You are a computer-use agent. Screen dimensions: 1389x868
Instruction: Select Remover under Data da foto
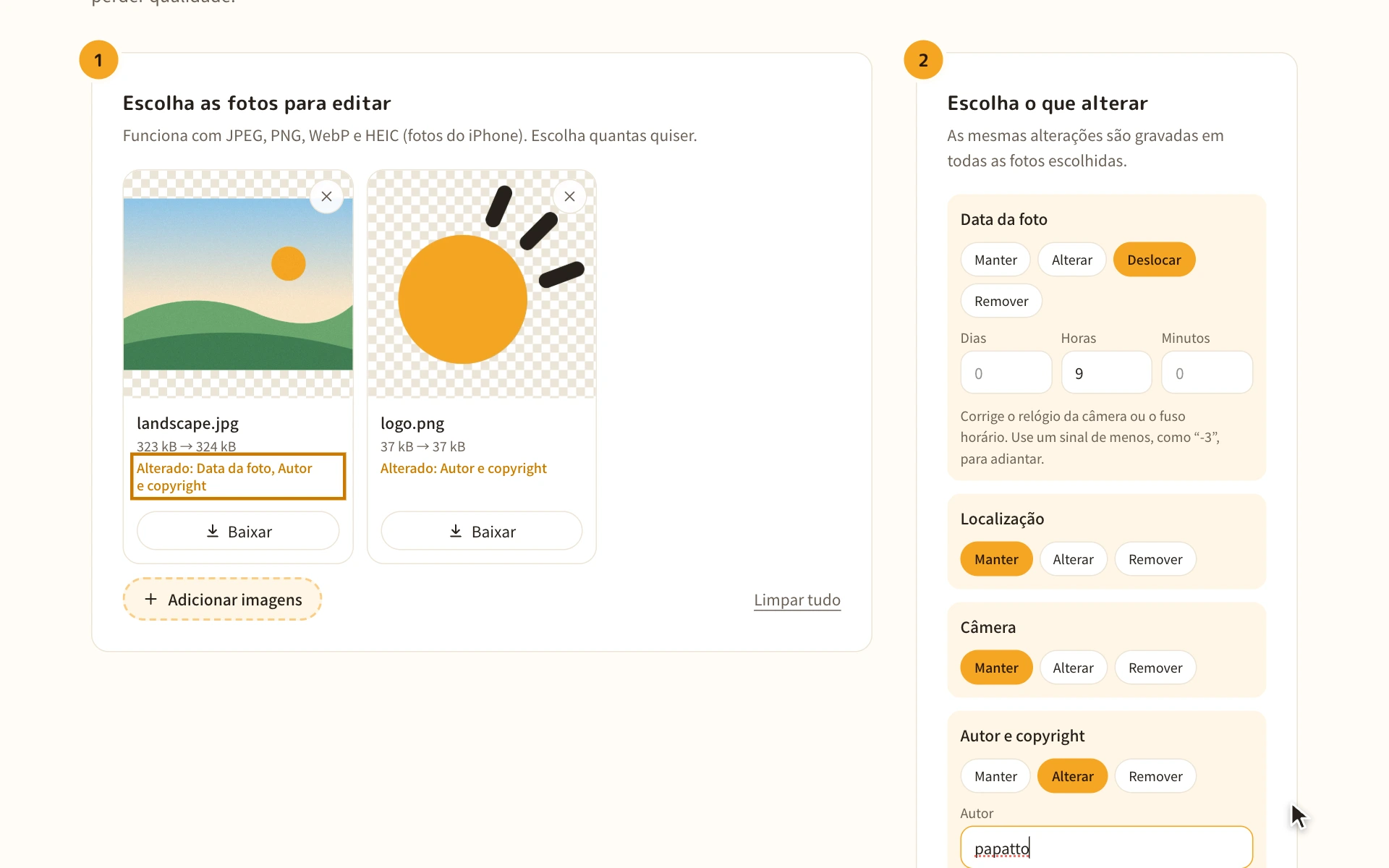point(1001,301)
